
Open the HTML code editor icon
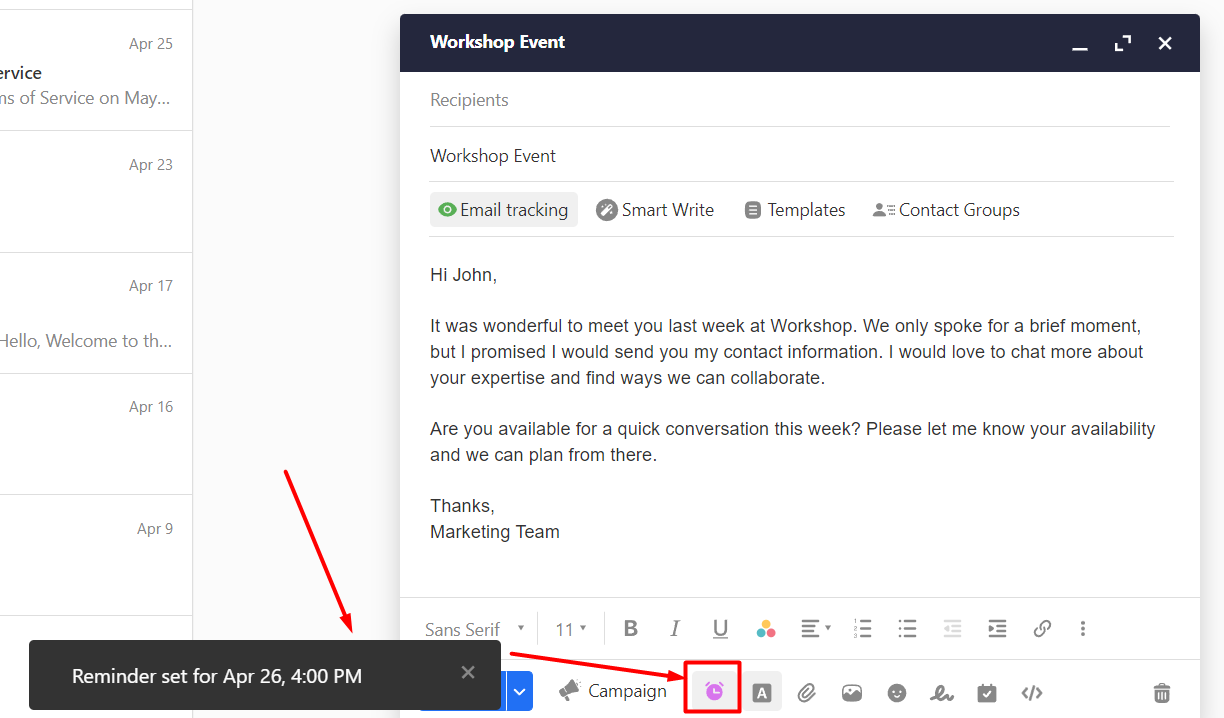[x=1032, y=692]
